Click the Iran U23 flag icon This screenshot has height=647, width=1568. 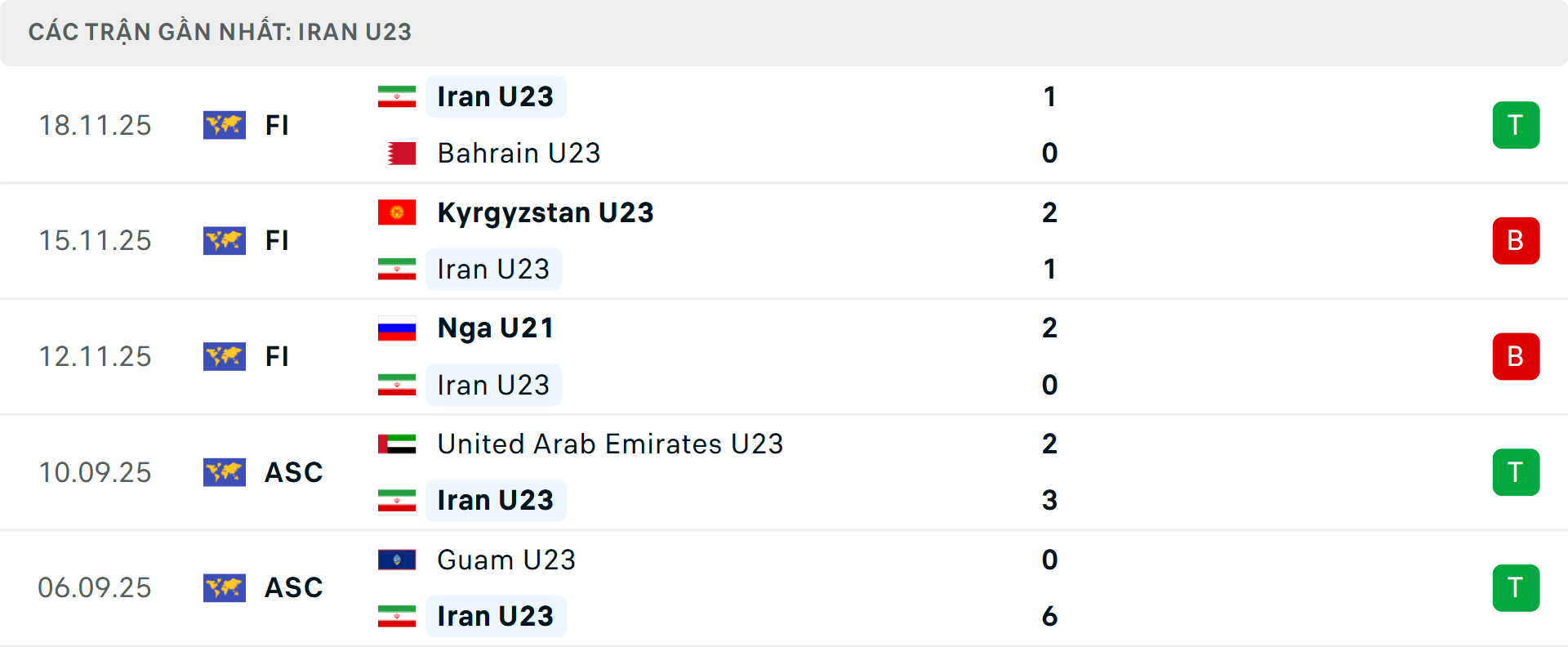pyautogui.click(x=397, y=96)
